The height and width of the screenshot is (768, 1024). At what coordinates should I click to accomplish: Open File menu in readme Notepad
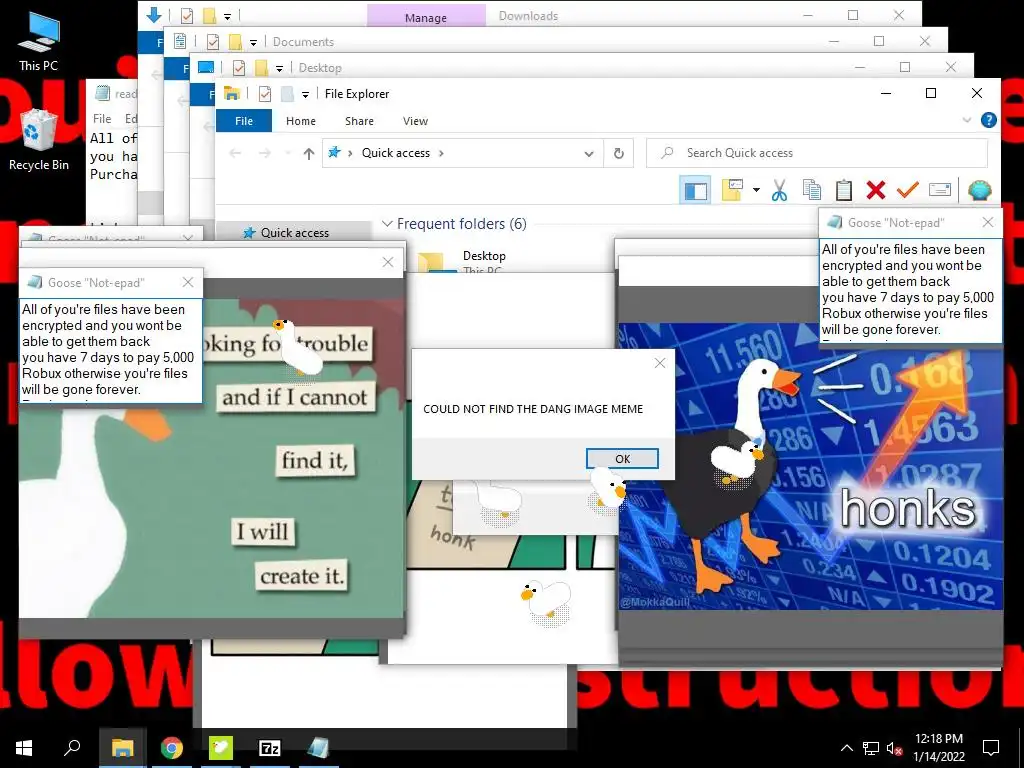tap(102, 119)
